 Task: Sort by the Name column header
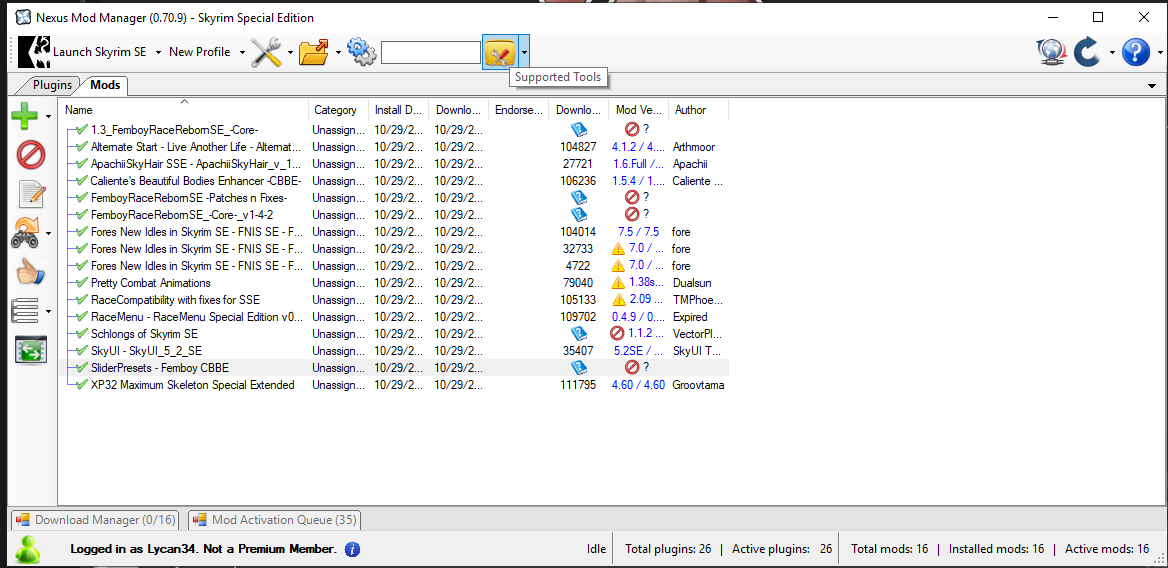tap(185, 109)
